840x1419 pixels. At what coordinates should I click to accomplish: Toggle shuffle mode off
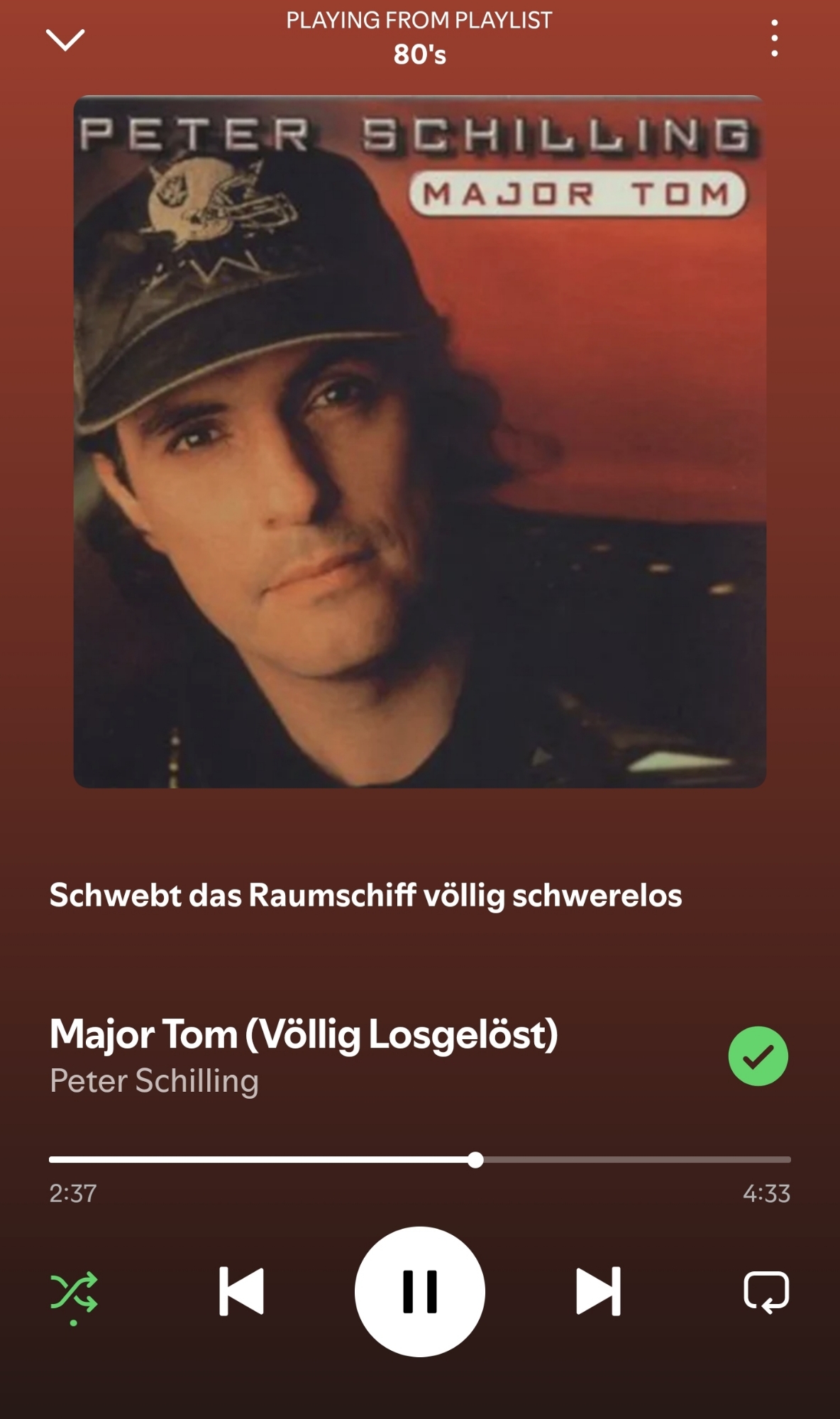[x=74, y=1293]
